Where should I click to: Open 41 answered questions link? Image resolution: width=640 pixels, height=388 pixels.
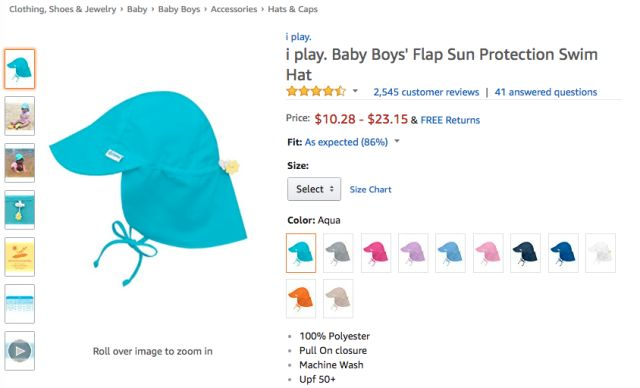[546, 92]
